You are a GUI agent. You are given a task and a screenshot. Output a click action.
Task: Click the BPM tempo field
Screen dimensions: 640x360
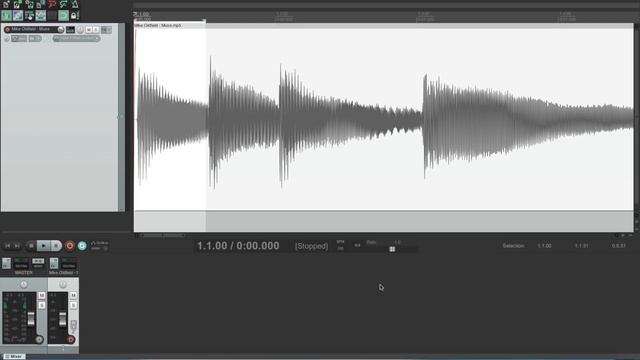click(340, 245)
